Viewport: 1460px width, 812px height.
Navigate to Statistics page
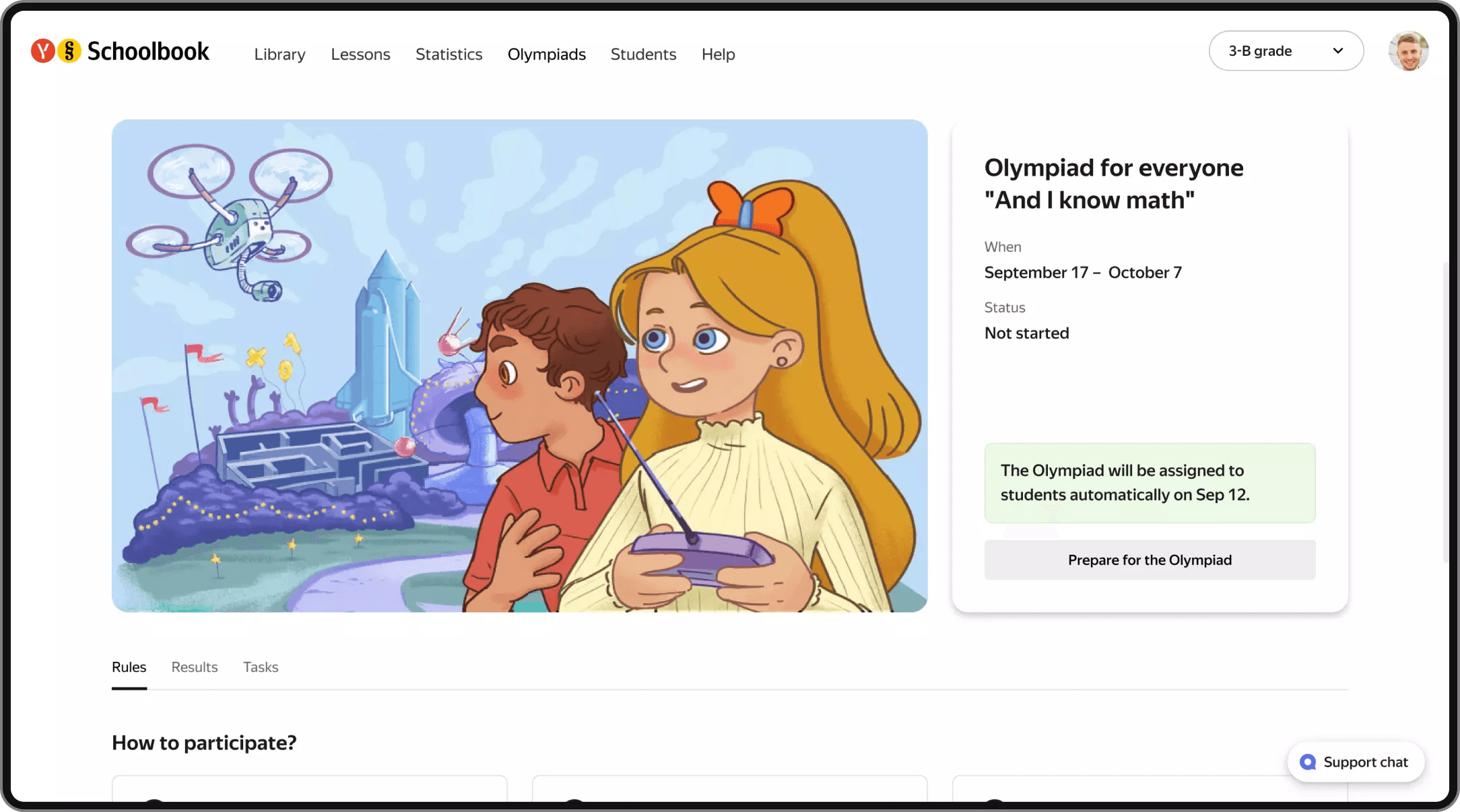tap(449, 55)
